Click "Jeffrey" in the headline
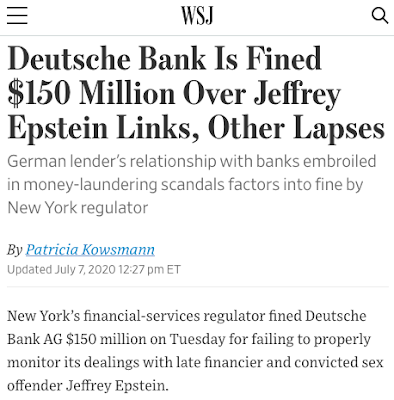Image resolution: width=394 pixels, height=400 pixels. tap(297, 95)
